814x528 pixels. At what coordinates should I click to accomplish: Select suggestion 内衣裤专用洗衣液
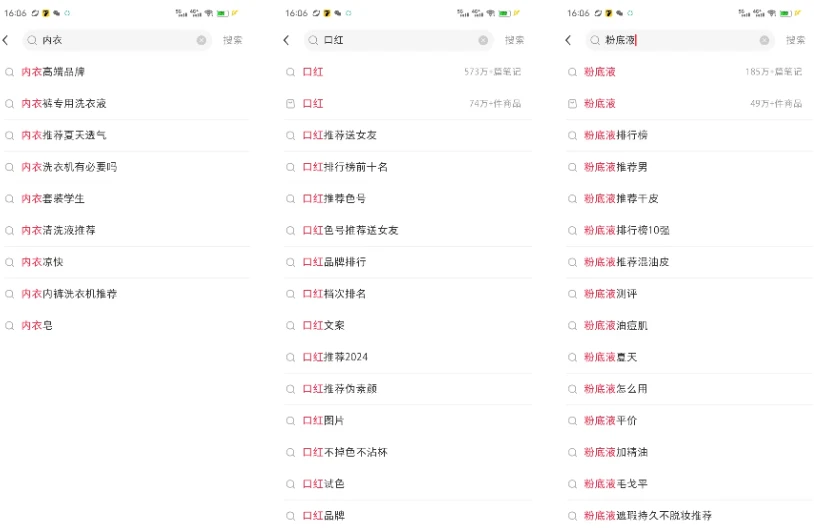(x=63, y=103)
